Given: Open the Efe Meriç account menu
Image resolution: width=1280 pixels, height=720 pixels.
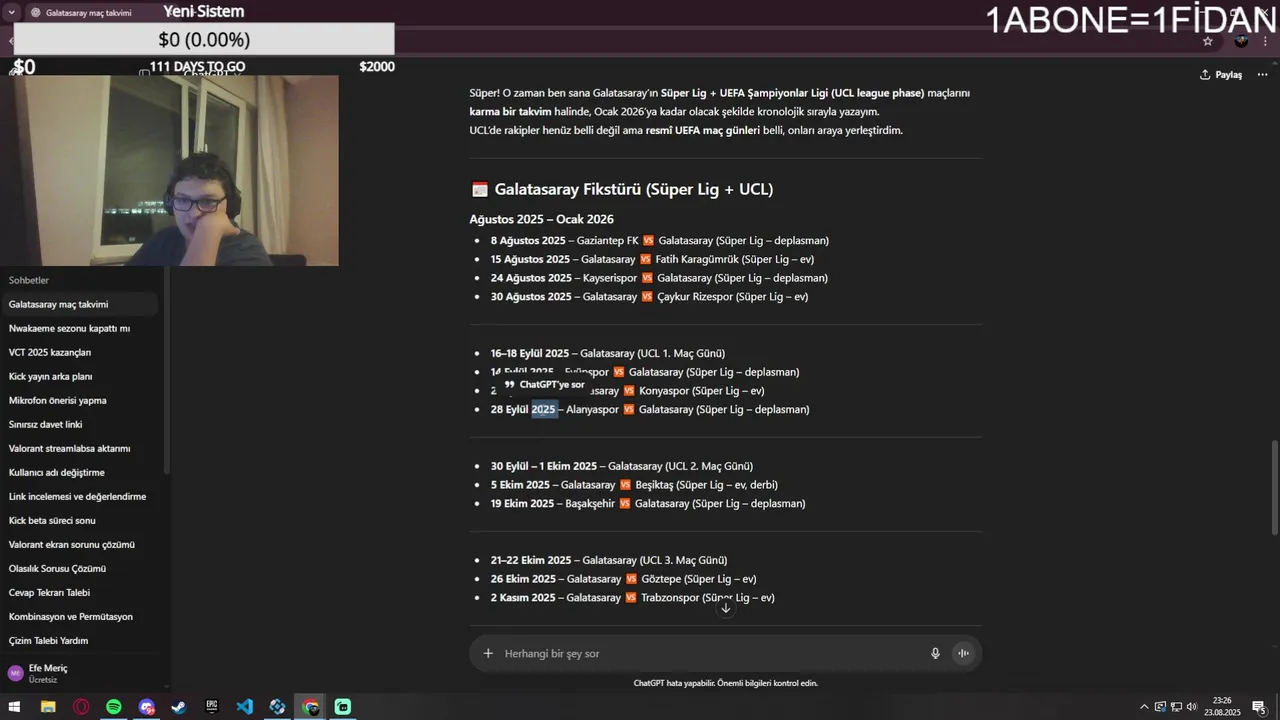Looking at the screenshot, I should [82, 673].
